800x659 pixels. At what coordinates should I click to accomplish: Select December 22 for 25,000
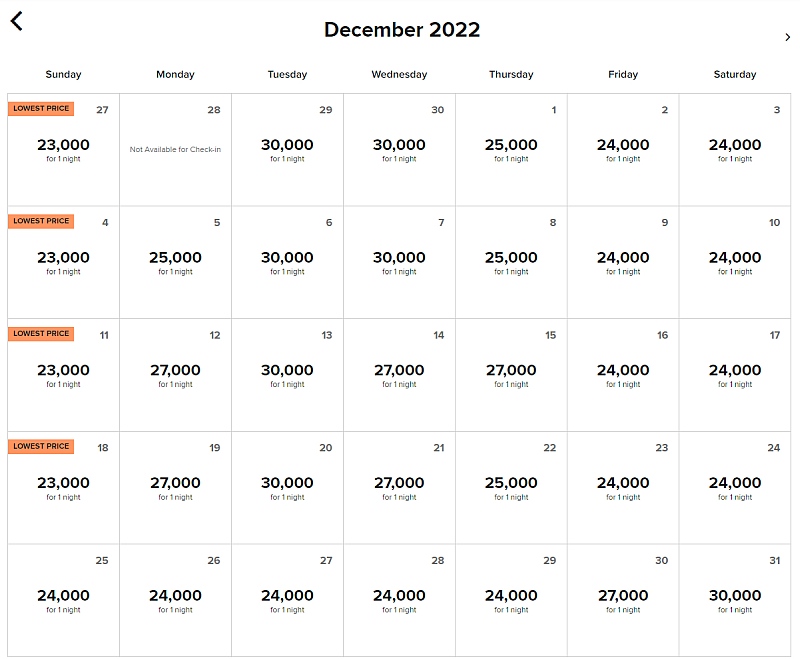click(x=511, y=488)
